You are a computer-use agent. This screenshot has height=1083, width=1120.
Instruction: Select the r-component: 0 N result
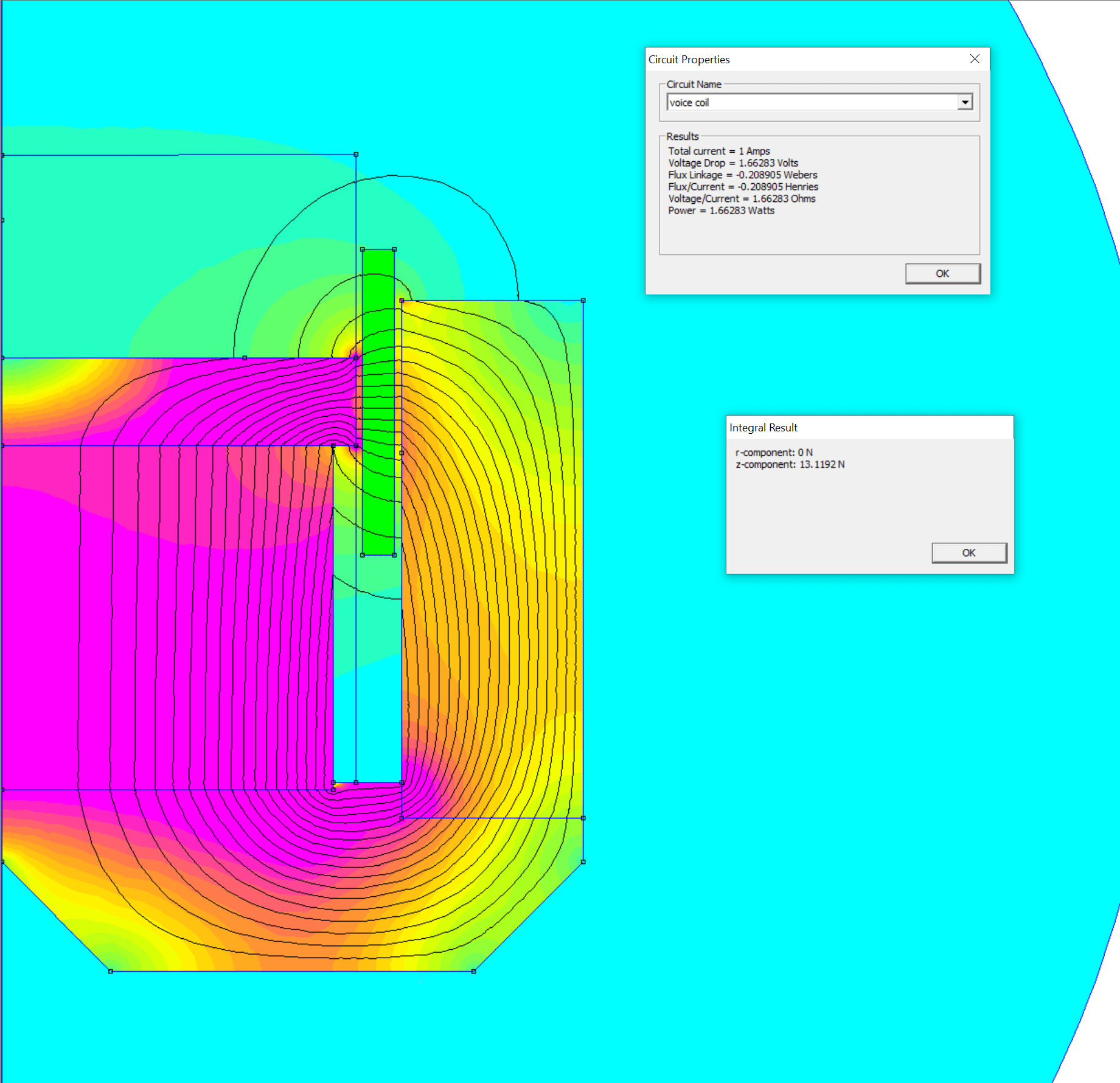(774, 452)
